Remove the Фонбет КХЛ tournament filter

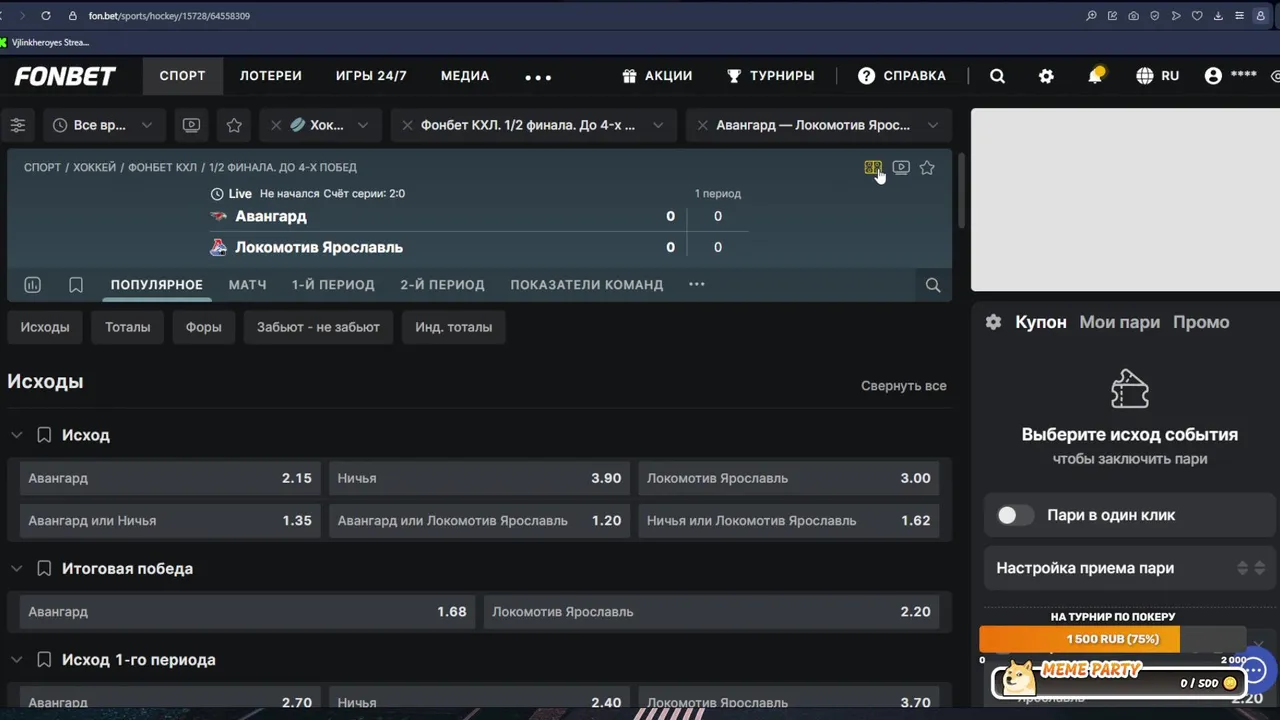coord(407,125)
